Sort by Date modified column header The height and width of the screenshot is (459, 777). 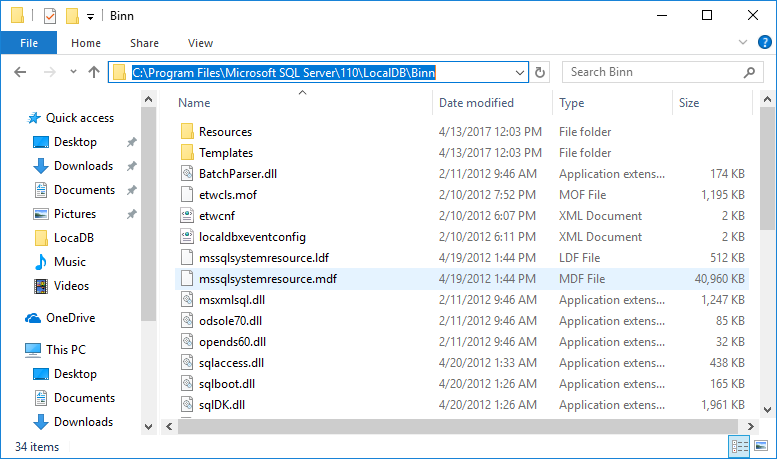tap(476, 103)
